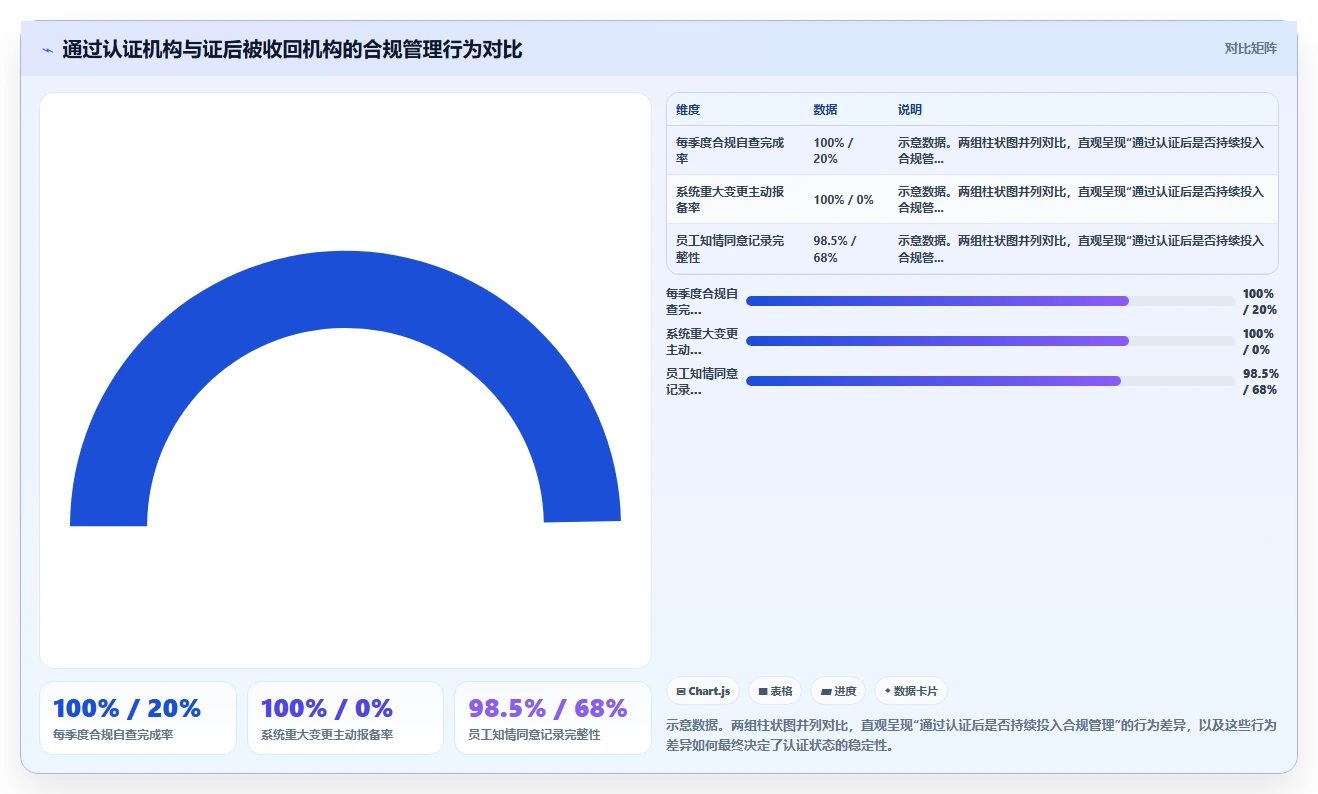Screen dimensions: 1318x794
Task: Click description in 系统重大变更主动报备率 row
Action: [1081, 199]
